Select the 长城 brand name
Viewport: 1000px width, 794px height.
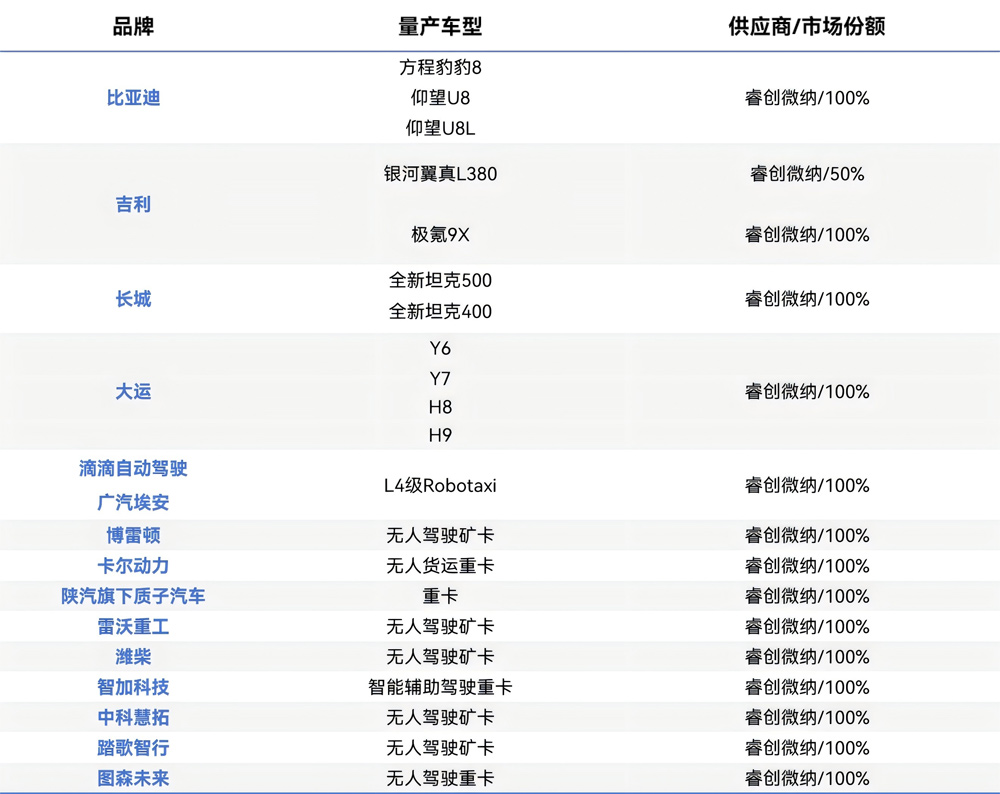pos(133,299)
